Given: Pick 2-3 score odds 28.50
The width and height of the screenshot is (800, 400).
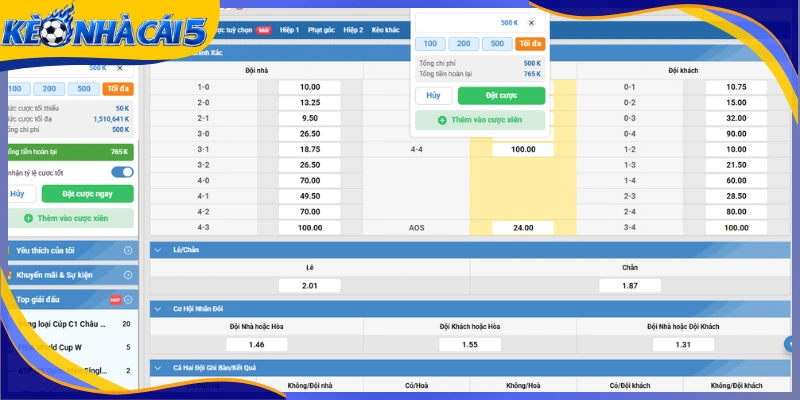Looking at the screenshot, I should click(736, 196).
